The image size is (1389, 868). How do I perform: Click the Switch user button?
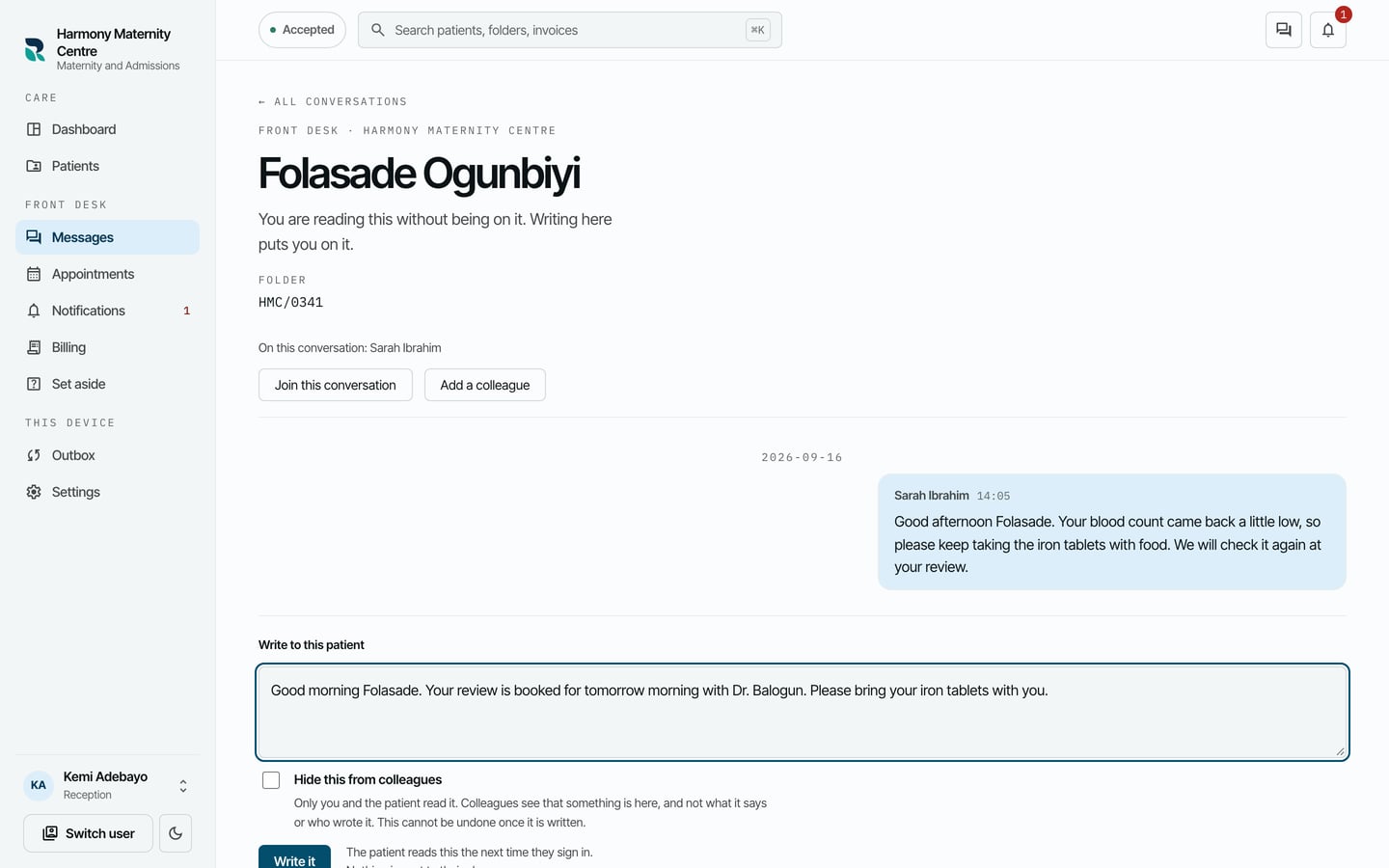click(88, 833)
